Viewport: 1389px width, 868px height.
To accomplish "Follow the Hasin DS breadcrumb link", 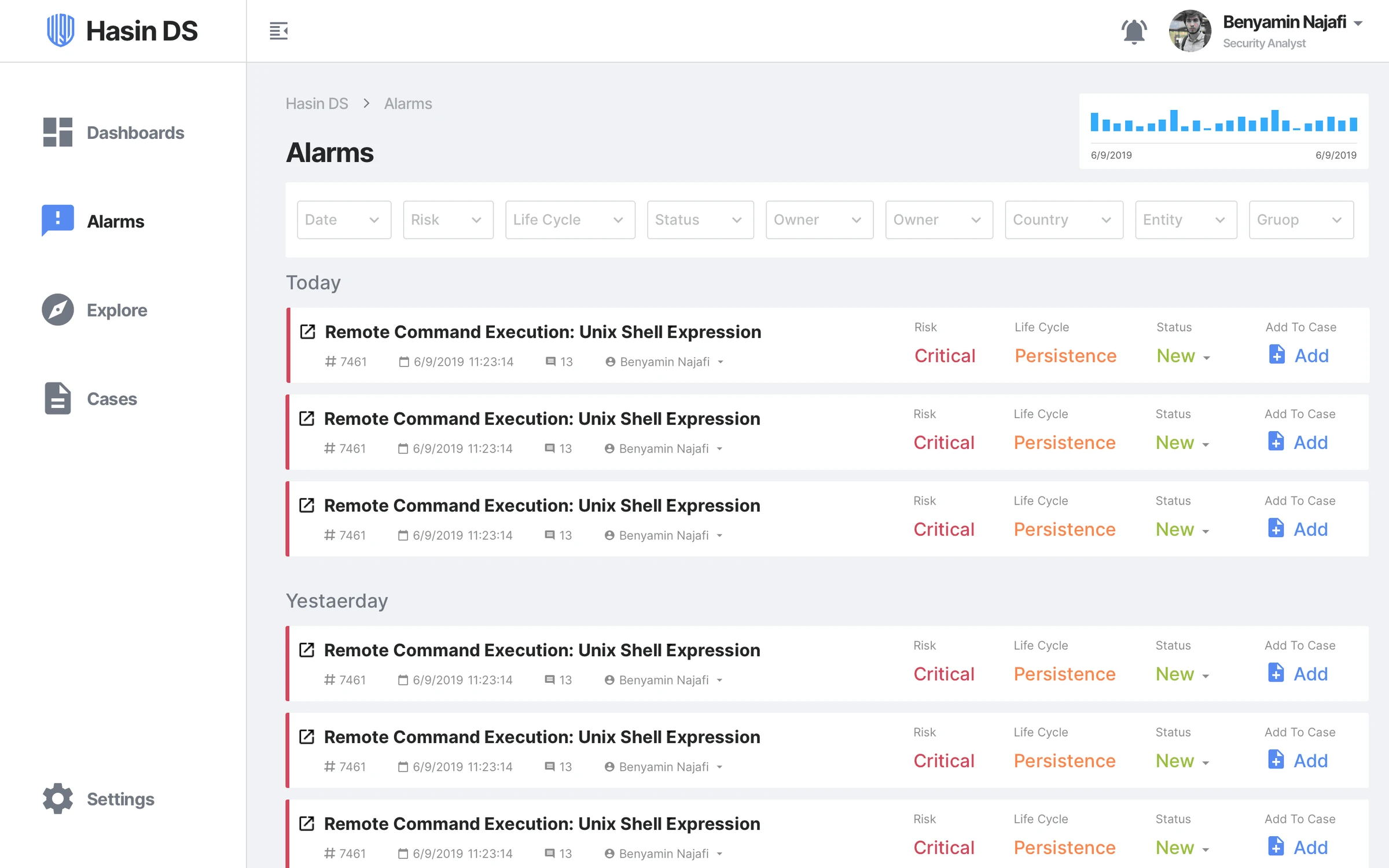I will click(317, 104).
